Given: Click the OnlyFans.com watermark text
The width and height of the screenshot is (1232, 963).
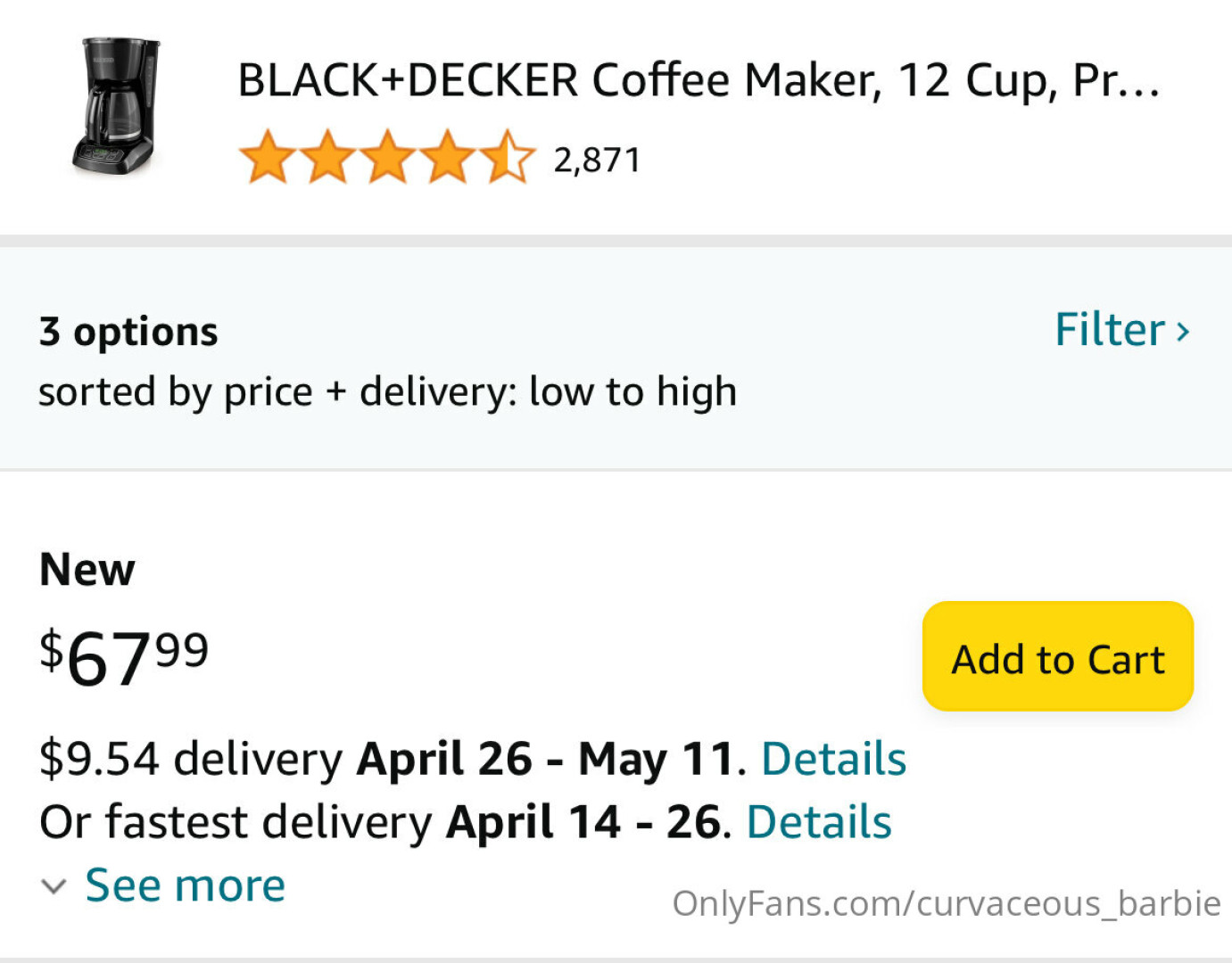Looking at the screenshot, I should point(946,903).
